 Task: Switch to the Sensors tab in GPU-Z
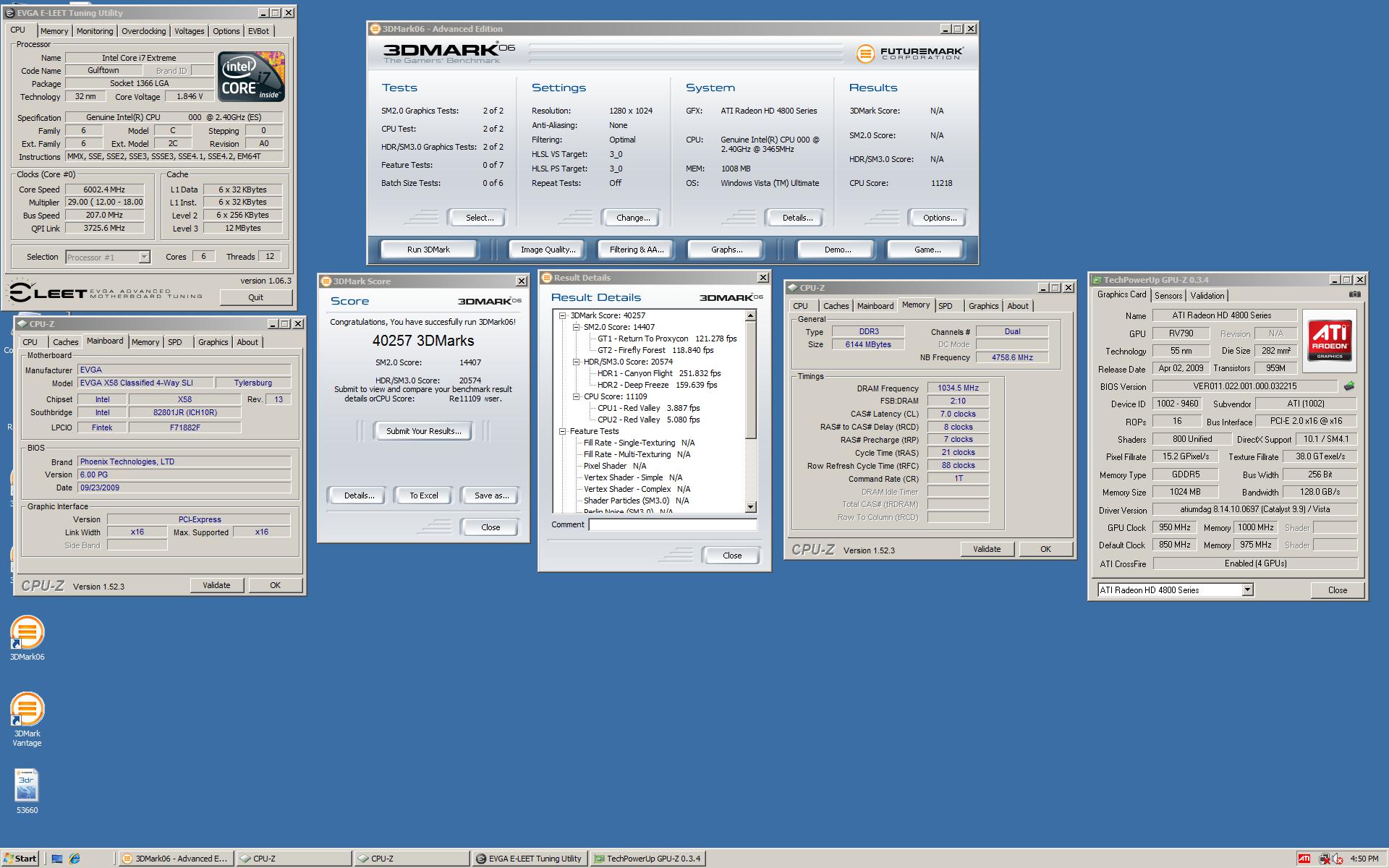1168,295
